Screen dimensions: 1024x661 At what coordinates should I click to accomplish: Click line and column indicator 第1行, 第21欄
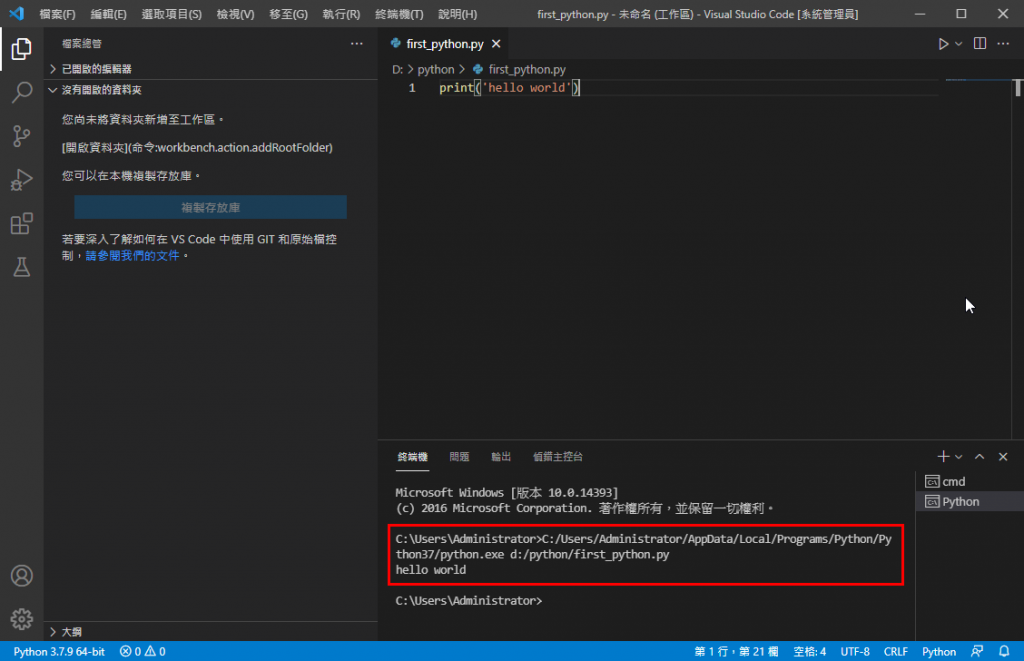coord(736,651)
